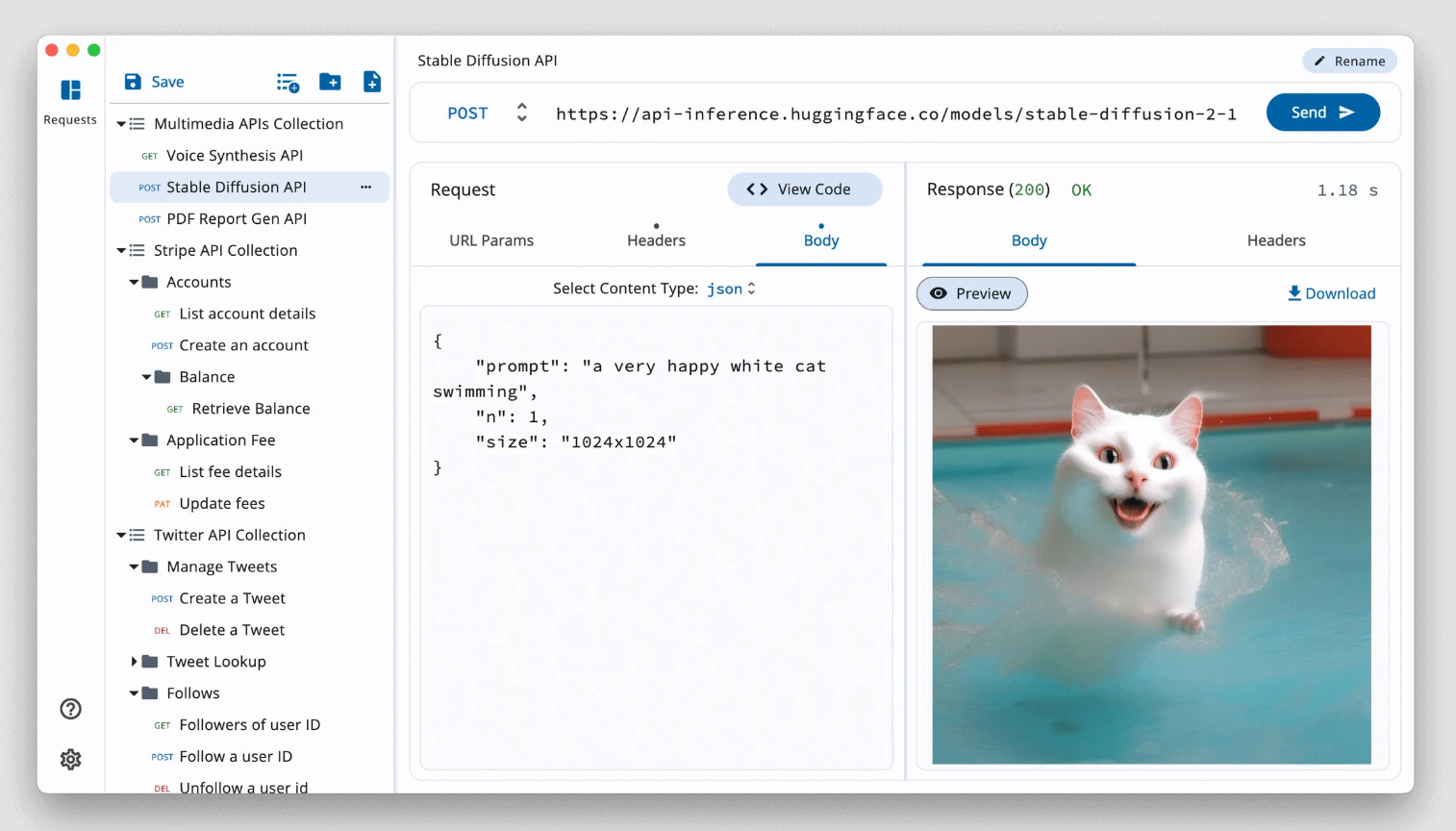Collapse the Balance folder

coord(146,377)
